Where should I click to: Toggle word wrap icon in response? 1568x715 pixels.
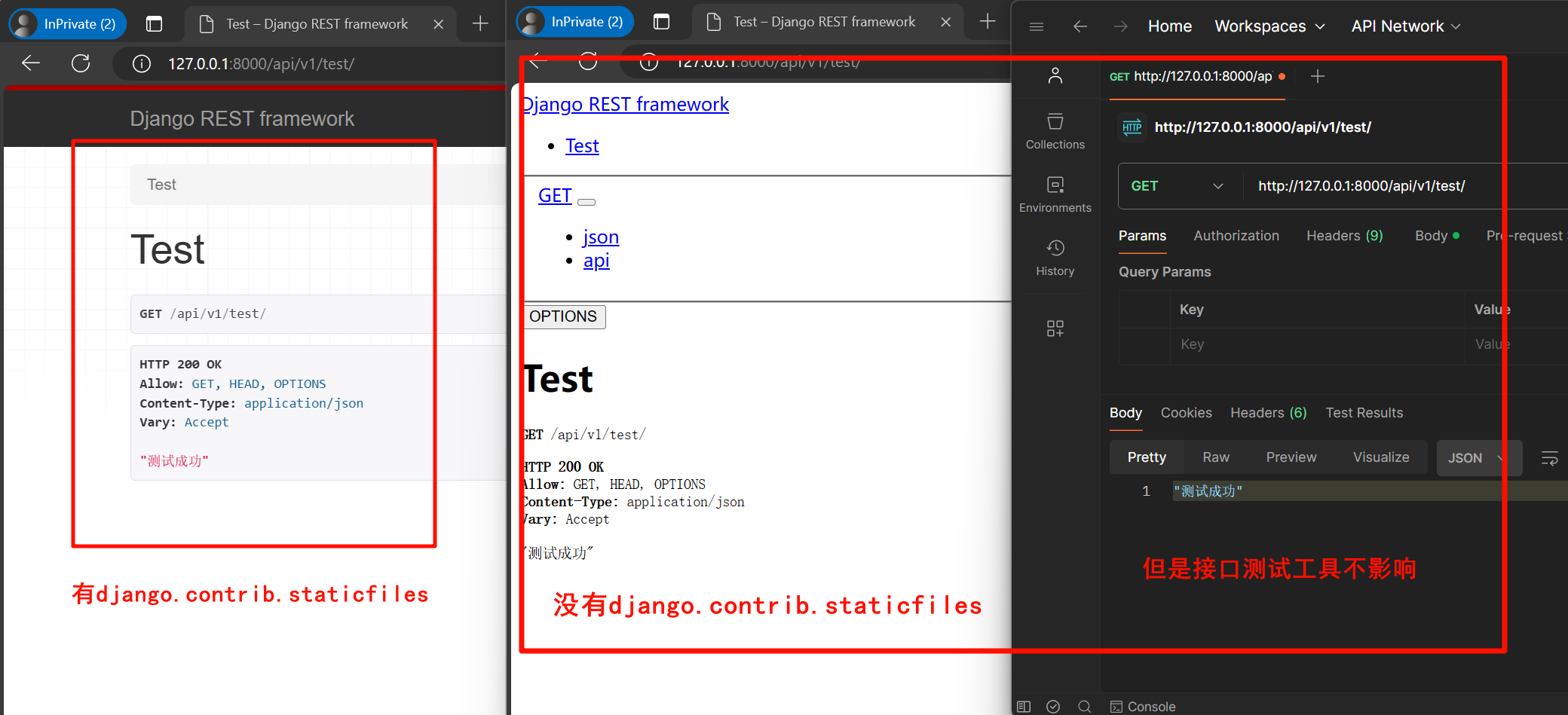pos(1550,458)
